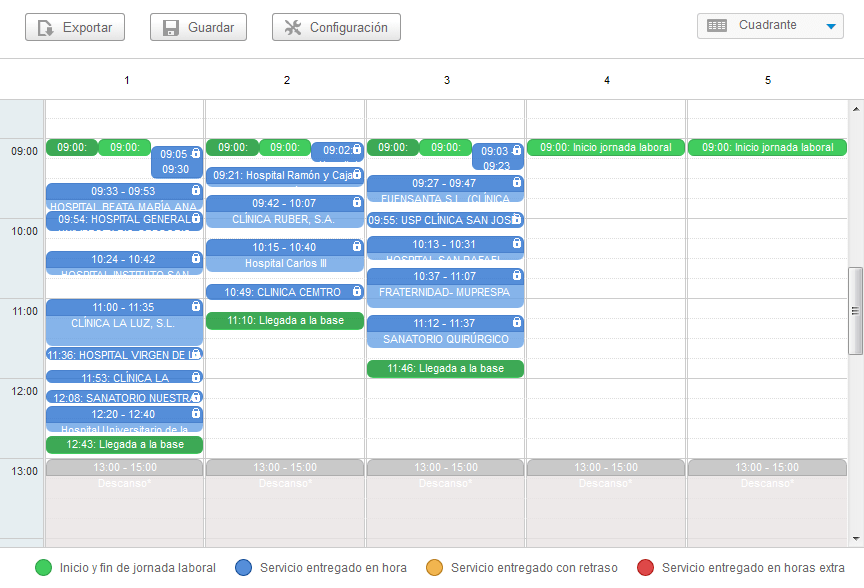Select Hospital Carlos III appointment
The image size is (864, 588).
(285, 256)
